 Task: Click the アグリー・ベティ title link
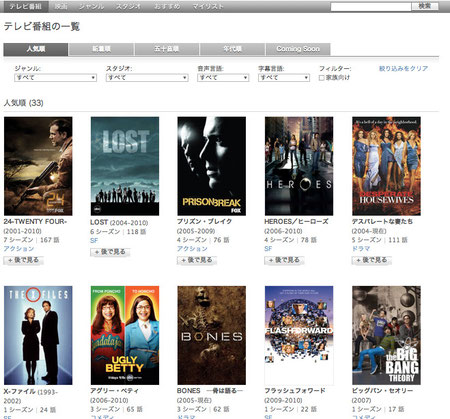tap(114, 391)
